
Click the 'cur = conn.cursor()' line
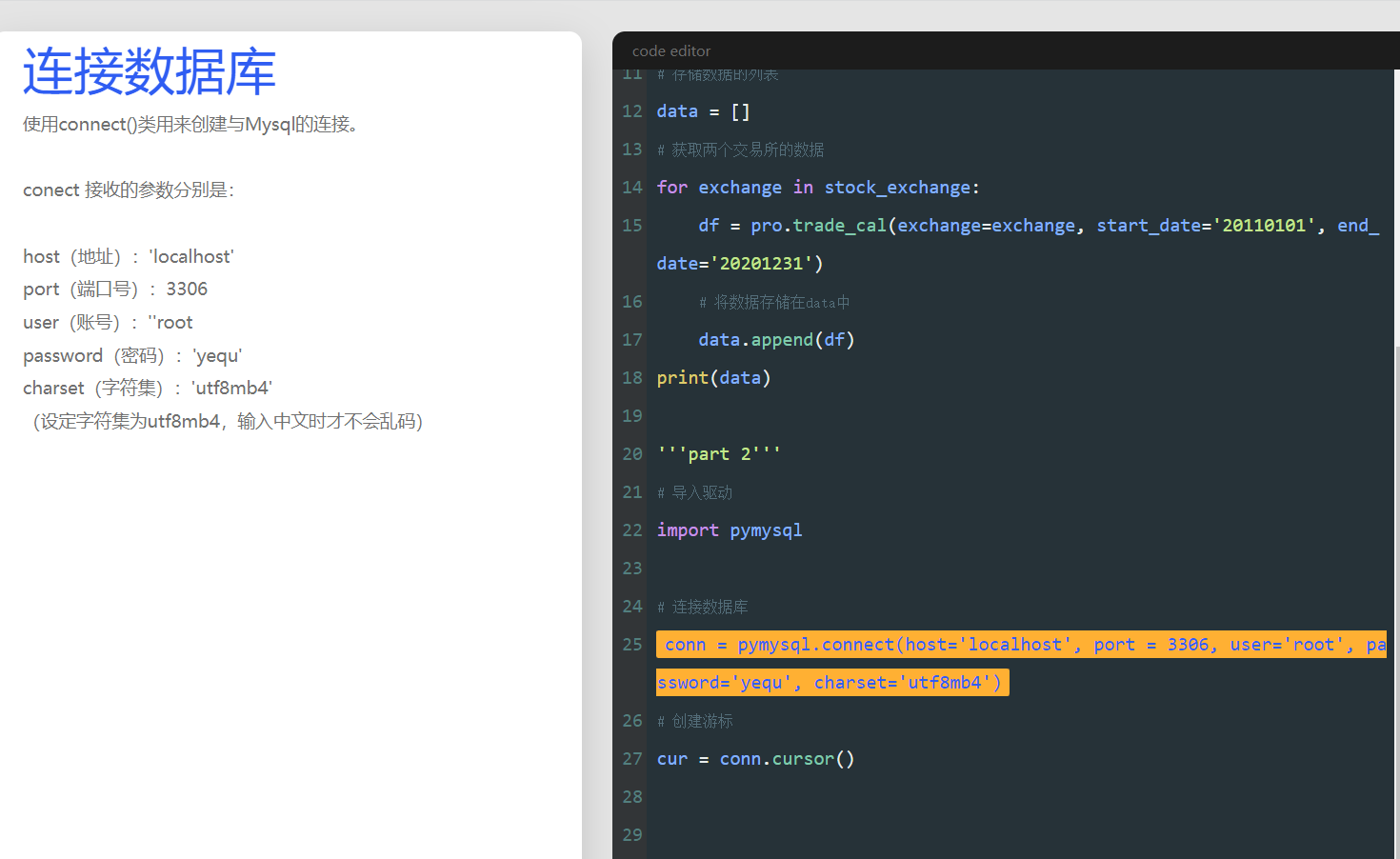point(755,759)
